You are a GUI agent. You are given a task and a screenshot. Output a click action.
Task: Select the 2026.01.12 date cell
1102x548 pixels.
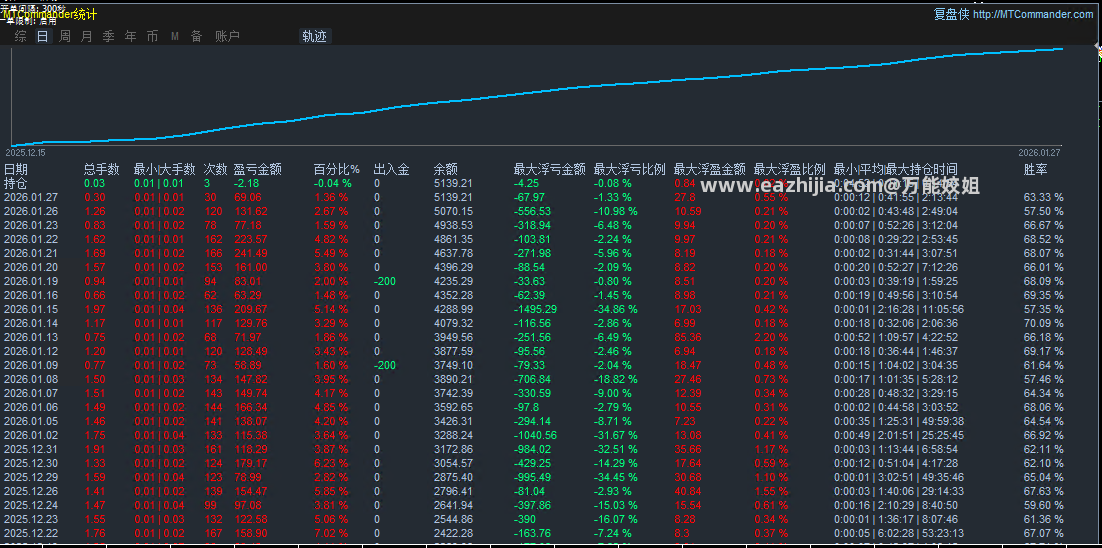pos(31,352)
